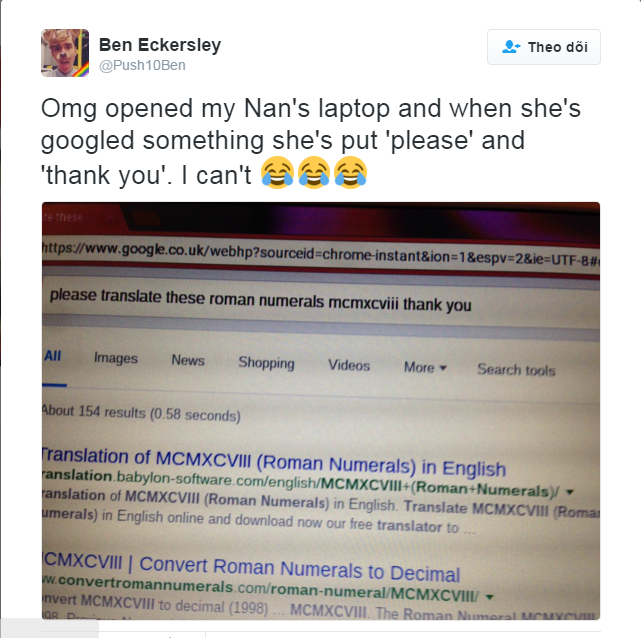Open Ben Eckersley's profile avatar

(x=65, y=53)
